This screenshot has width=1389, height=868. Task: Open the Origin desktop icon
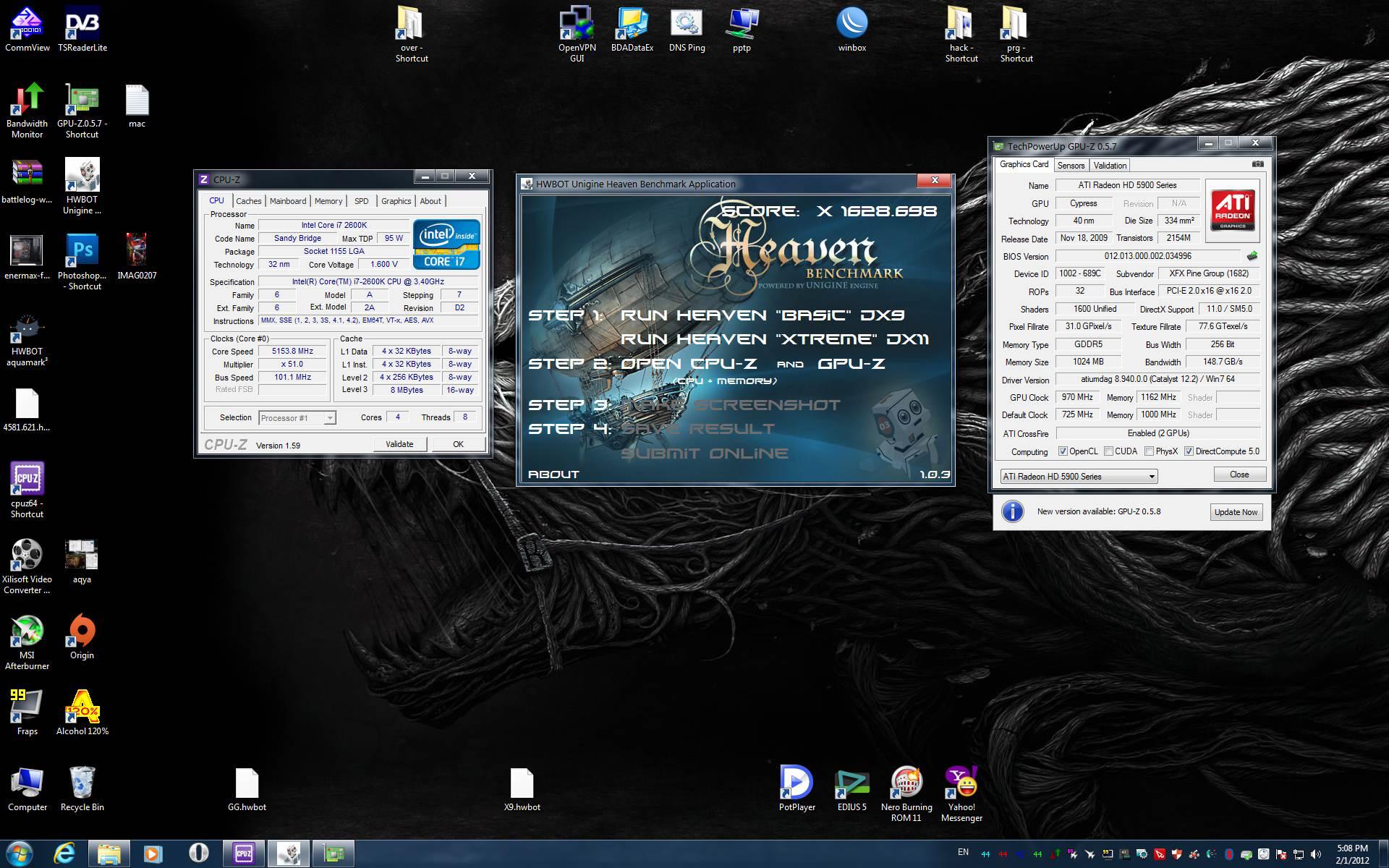tap(82, 637)
